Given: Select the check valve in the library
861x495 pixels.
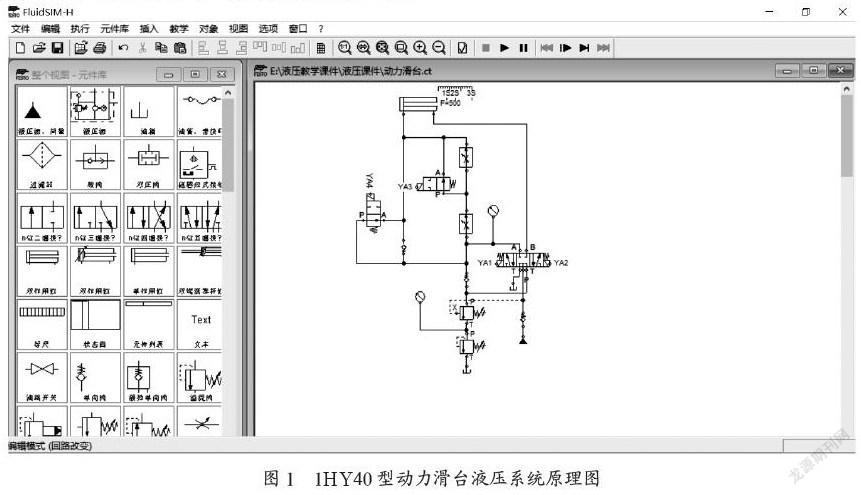Looking at the screenshot, I should [x=95, y=377].
